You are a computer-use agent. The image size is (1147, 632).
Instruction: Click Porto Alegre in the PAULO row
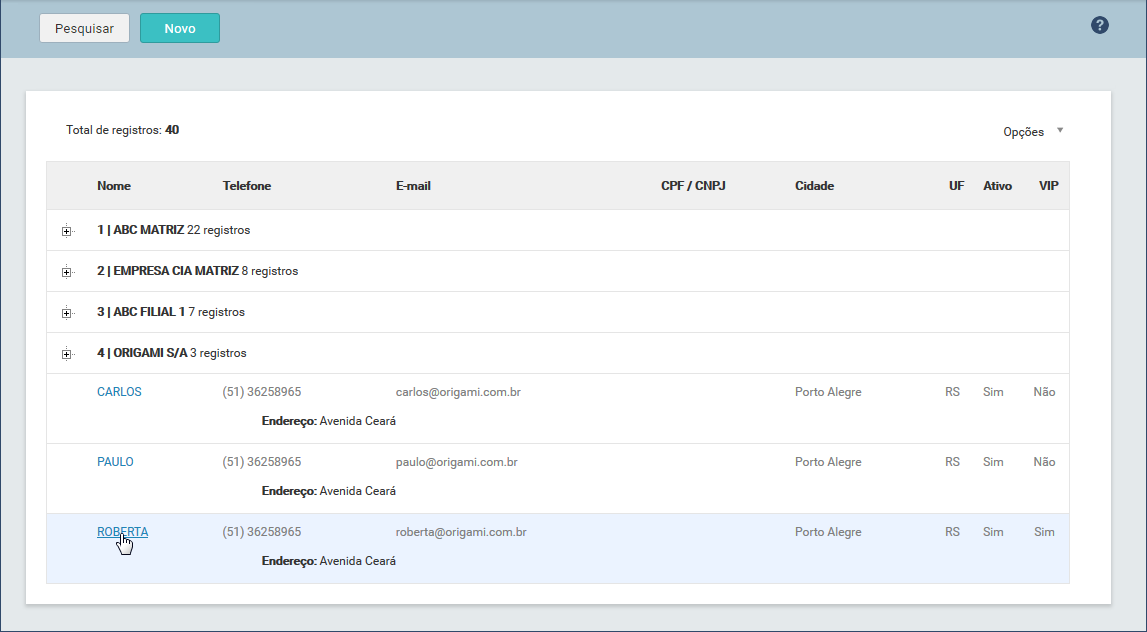coord(828,462)
